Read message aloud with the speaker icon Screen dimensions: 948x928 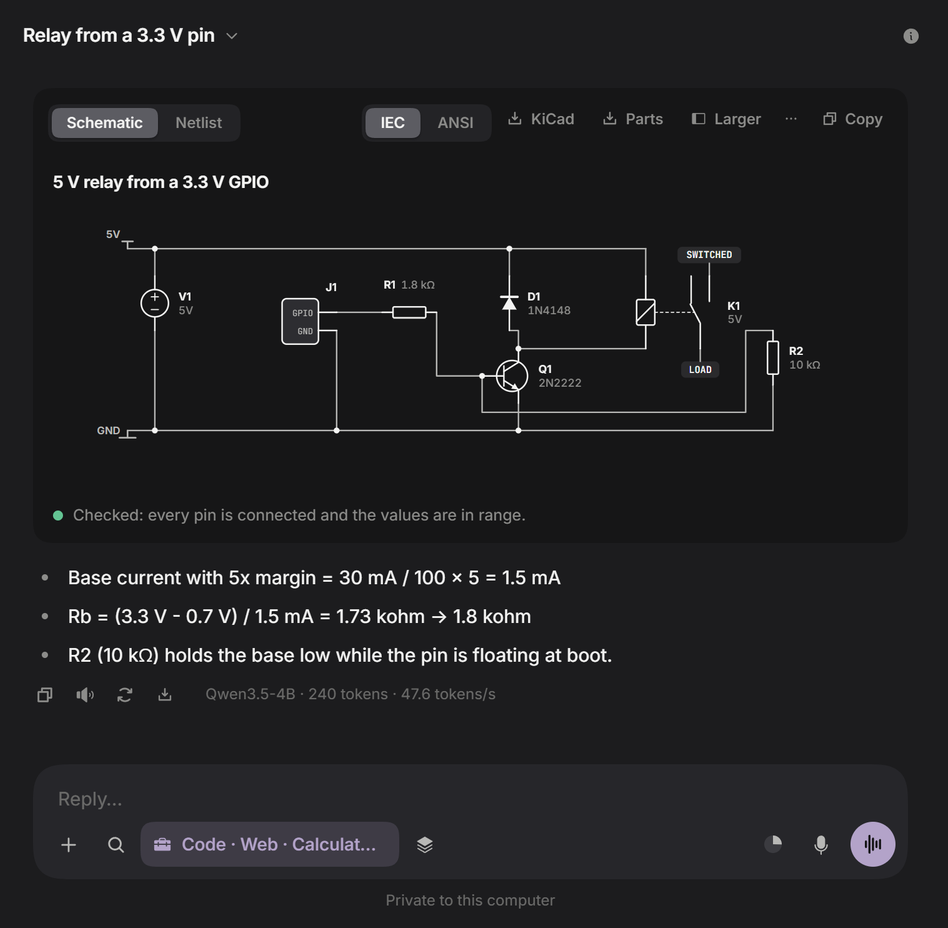(x=85, y=695)
